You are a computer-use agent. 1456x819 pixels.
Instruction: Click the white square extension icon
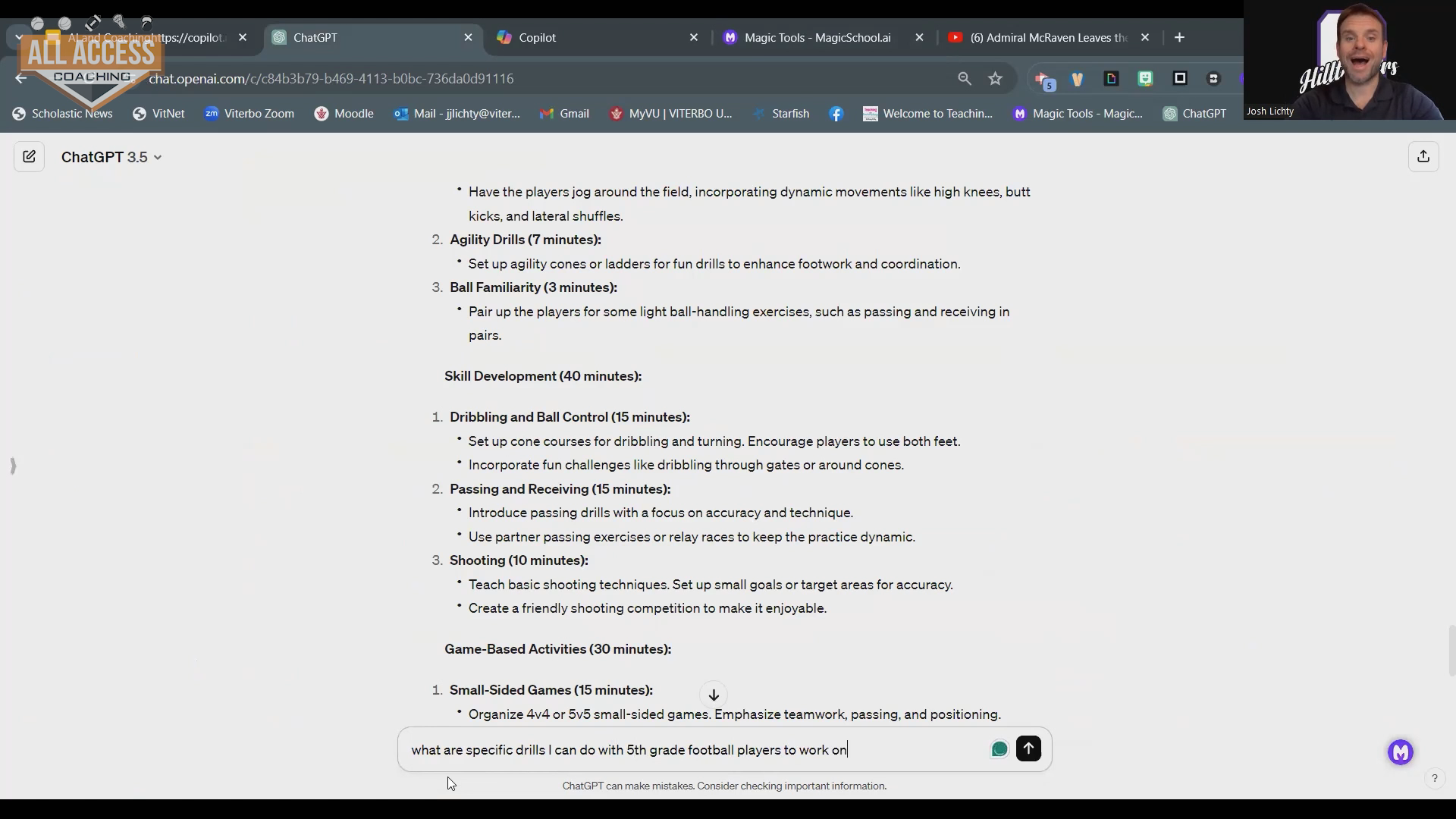click(x=1180, y=78)
